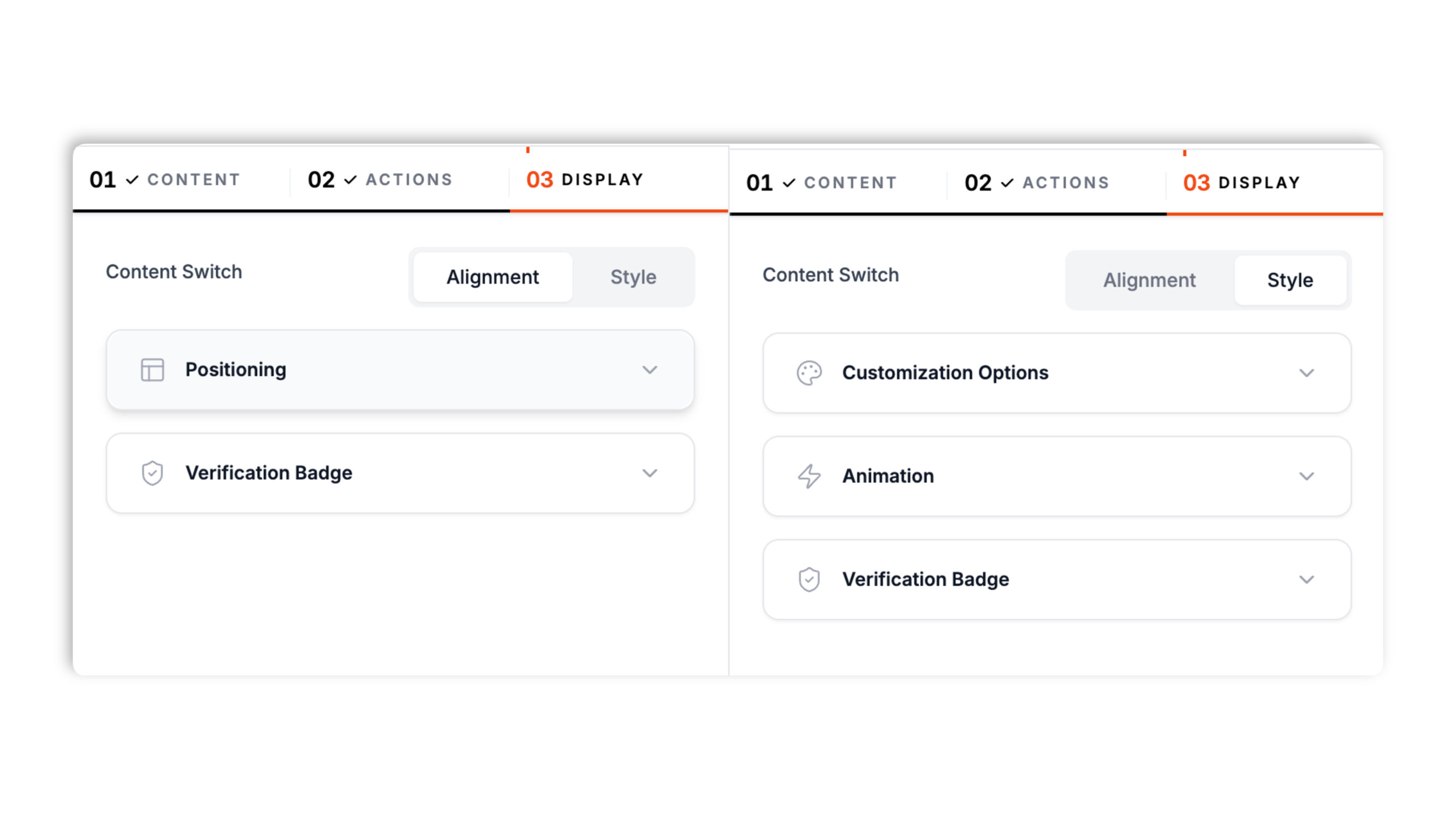Click the right panel Verification Badge title
The width and height of the screenshot is (1456, 819).
click(925, 579)
